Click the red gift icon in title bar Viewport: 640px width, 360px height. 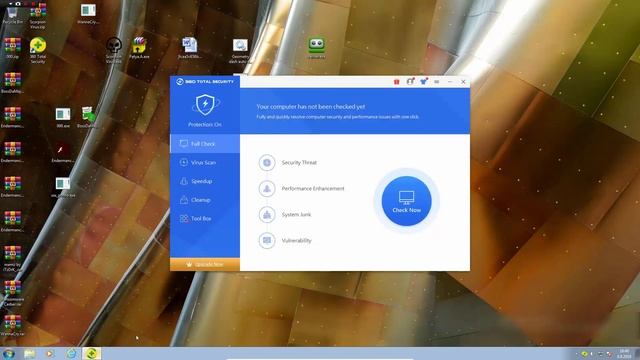[x=396, y=82]
